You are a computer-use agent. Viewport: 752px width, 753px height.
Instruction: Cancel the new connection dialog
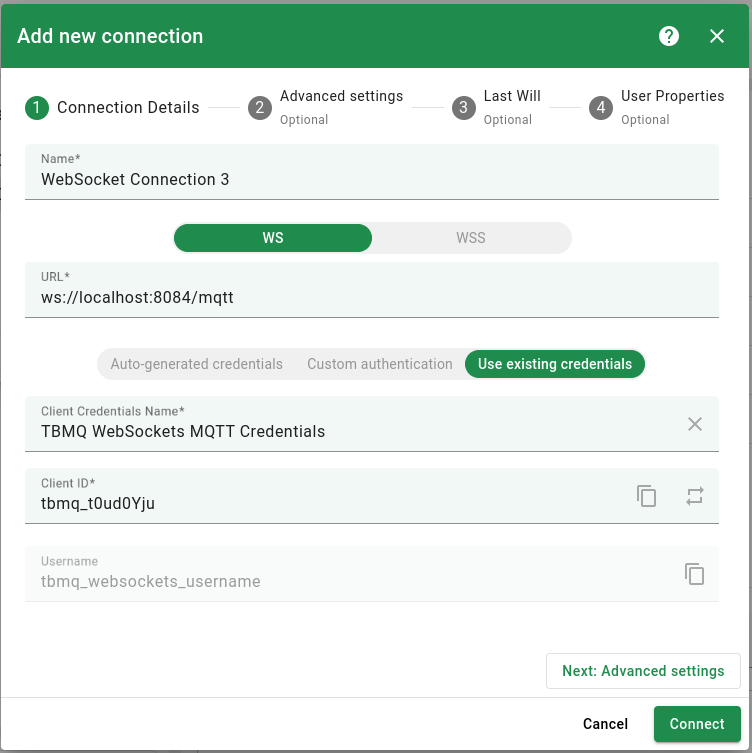[605, 724]
